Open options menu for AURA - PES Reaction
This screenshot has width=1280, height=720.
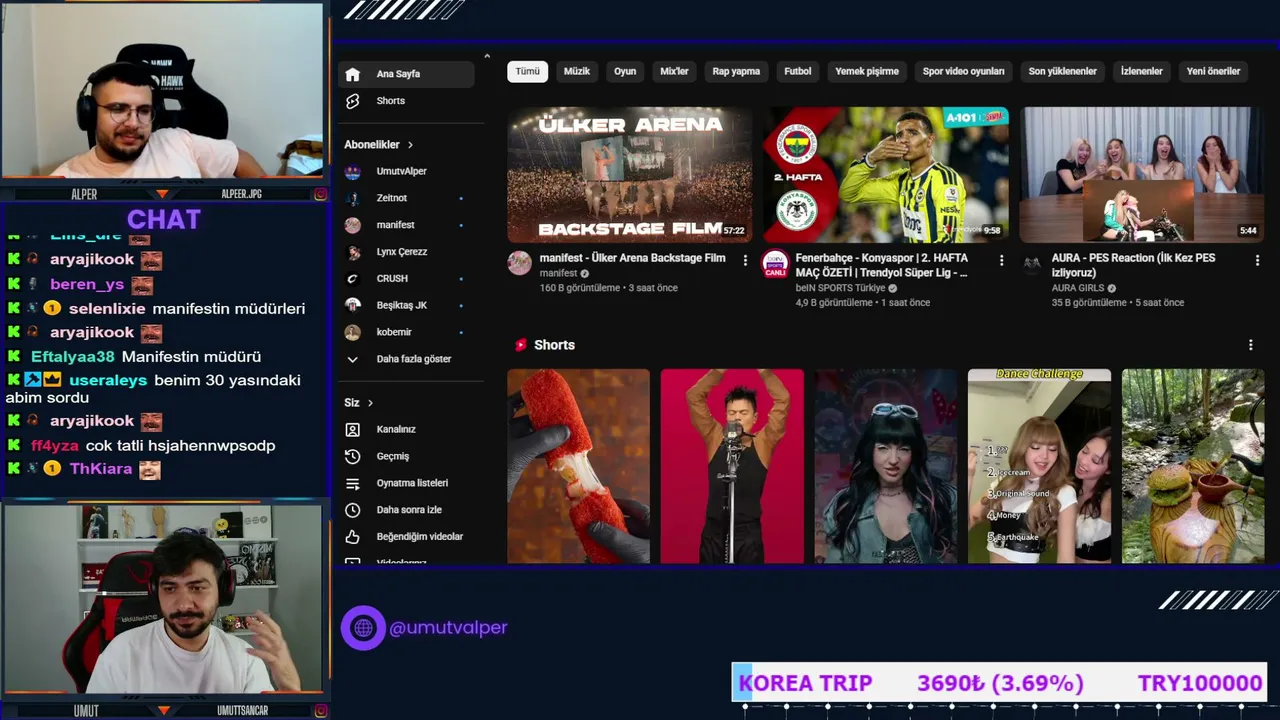(x=1258, y=260)
